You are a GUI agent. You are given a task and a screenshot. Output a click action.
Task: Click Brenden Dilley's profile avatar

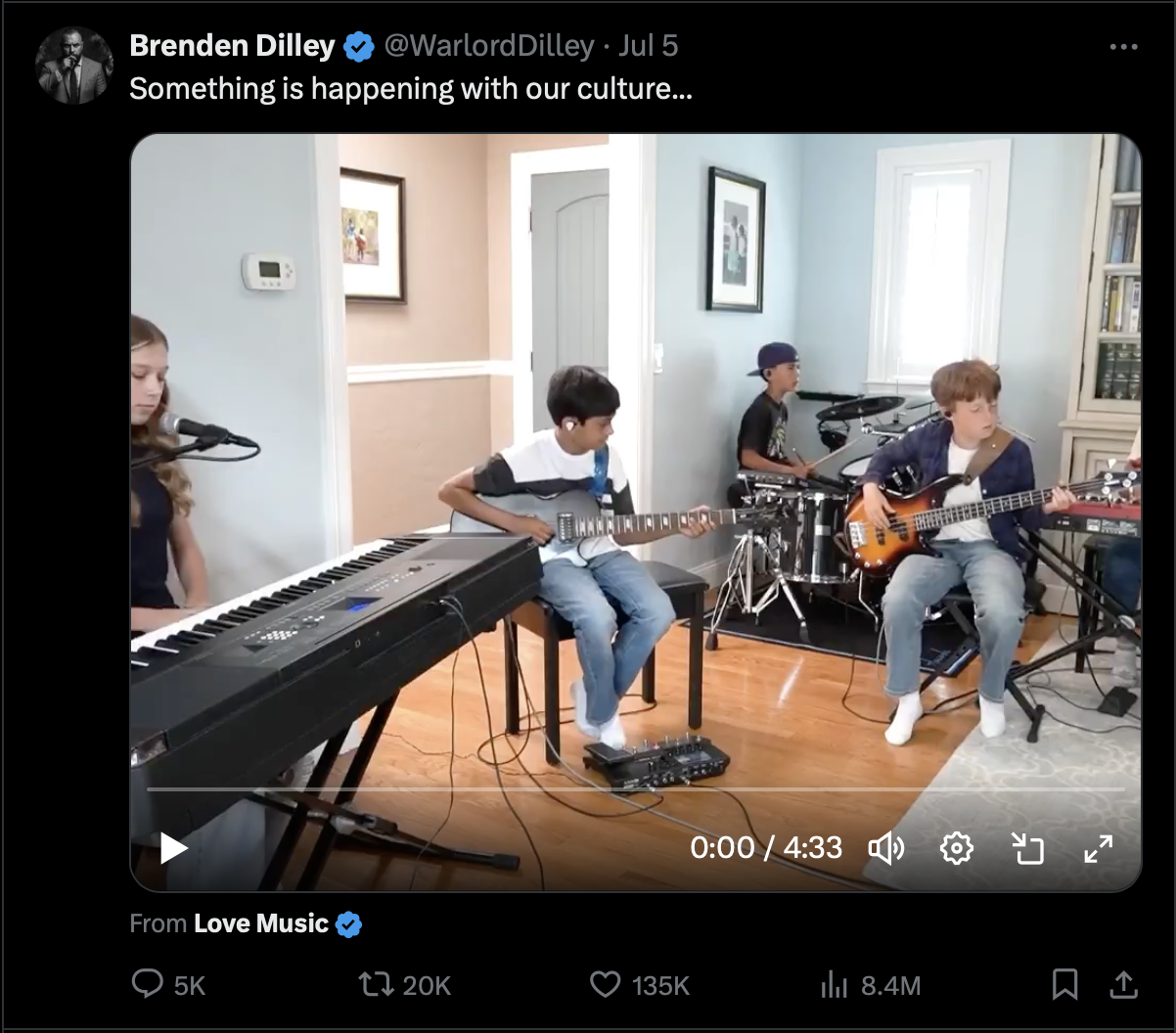pyautogui.click(x=74, y=66)
